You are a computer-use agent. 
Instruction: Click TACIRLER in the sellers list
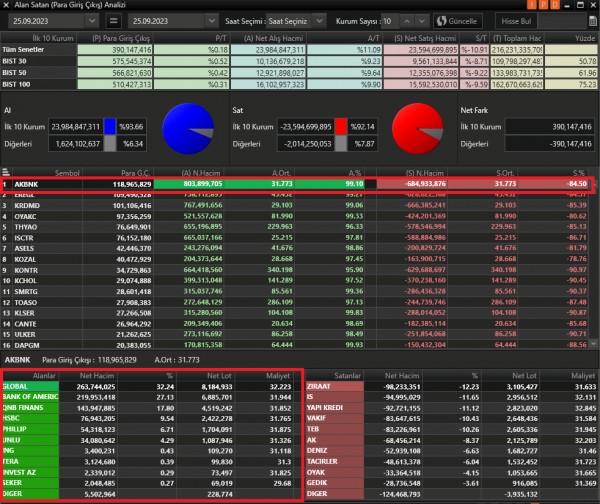point(335,462)
